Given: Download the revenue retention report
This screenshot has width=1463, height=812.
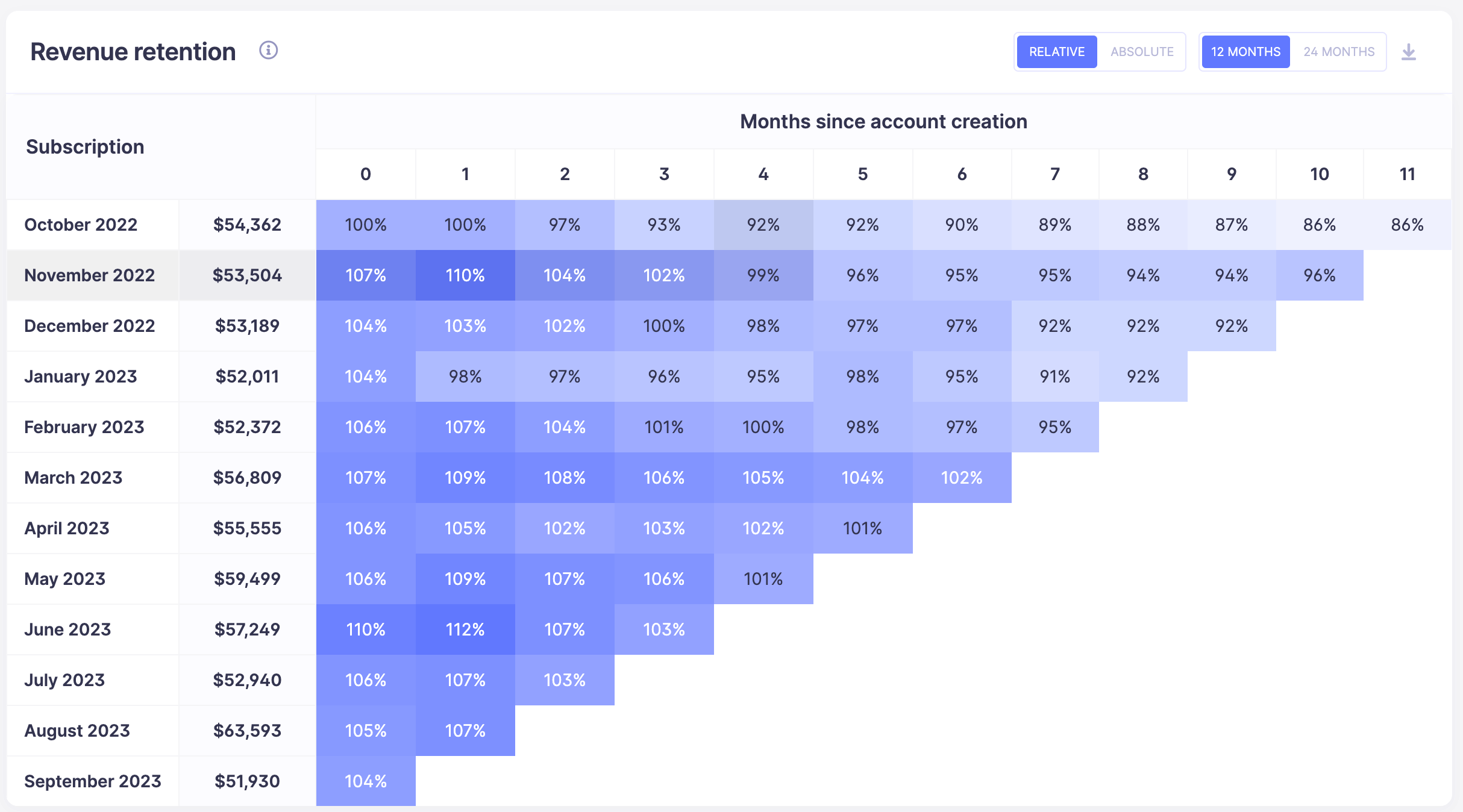Looking at the screenshot, I should click(x=1408, y=52).
